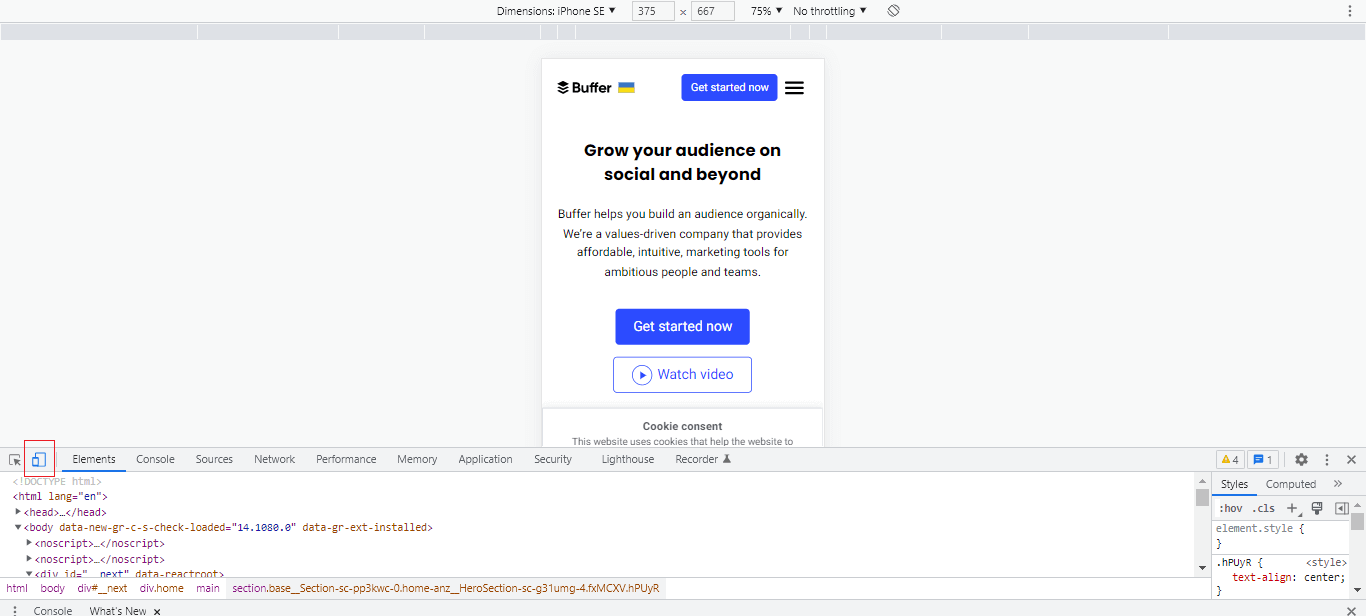This screenshot has height=616, width=1366.
Task: Collapse the div id __next node
Action: click(x=29, y=574)
